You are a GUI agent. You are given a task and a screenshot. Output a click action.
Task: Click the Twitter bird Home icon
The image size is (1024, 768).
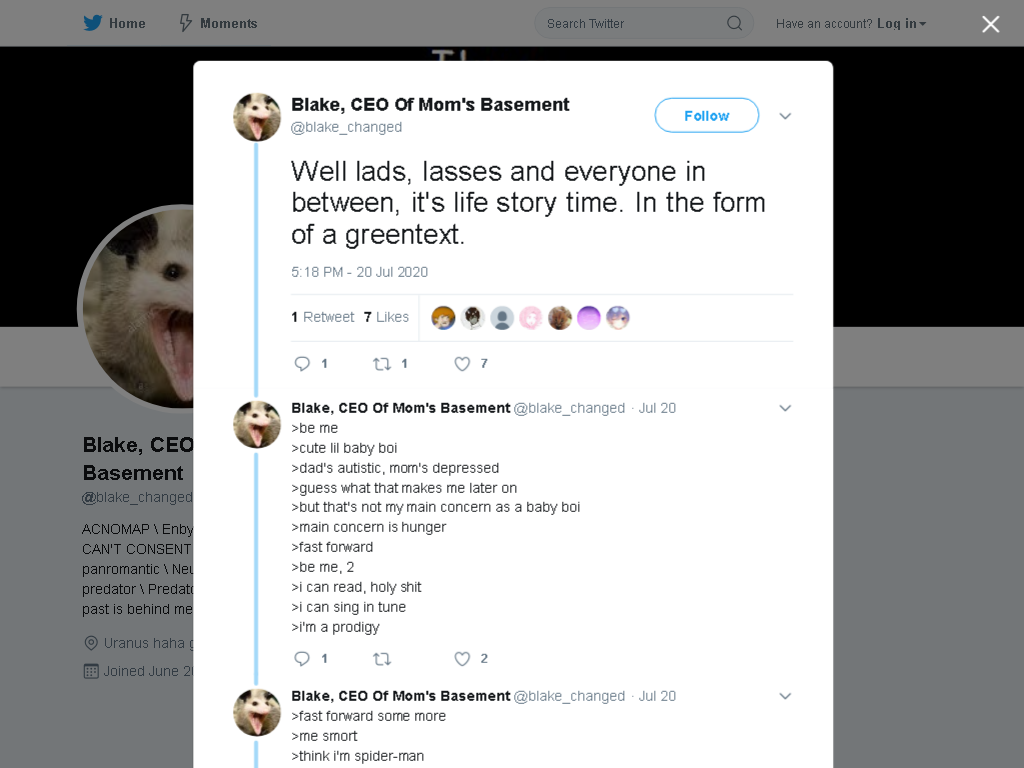click(x=93, y=24)
